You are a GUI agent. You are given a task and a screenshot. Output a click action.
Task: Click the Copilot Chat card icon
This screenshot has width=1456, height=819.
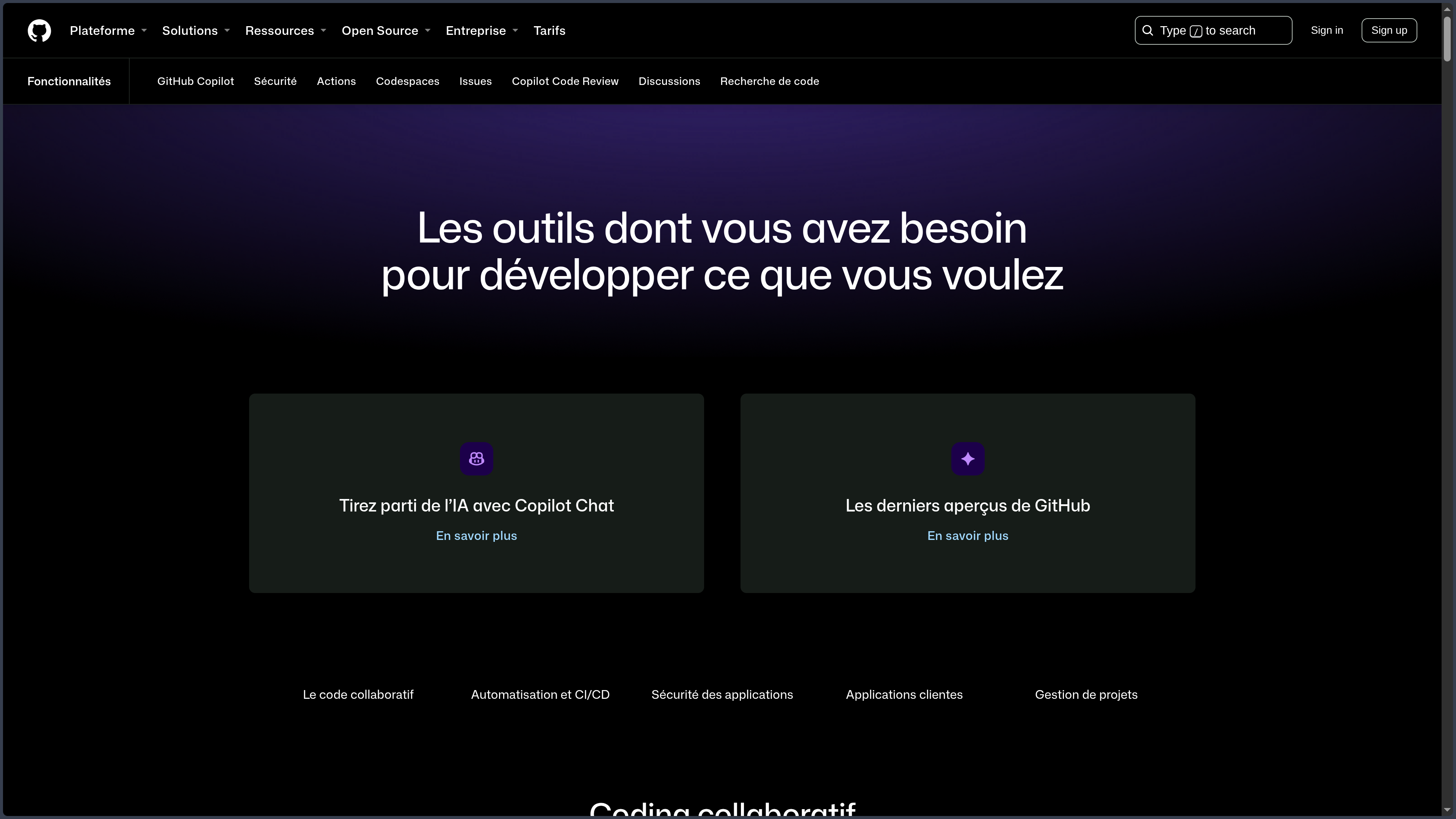tap(477, 458)
